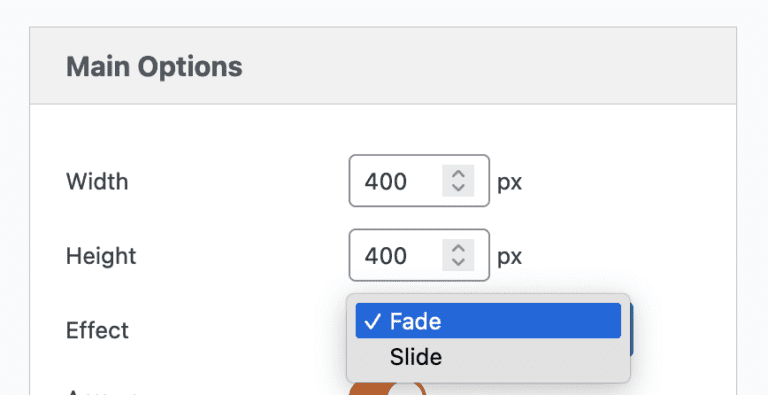The image size is (768, 395).
Task: Choose Slide from the Effect list
Action: click(x=488, y=357)
